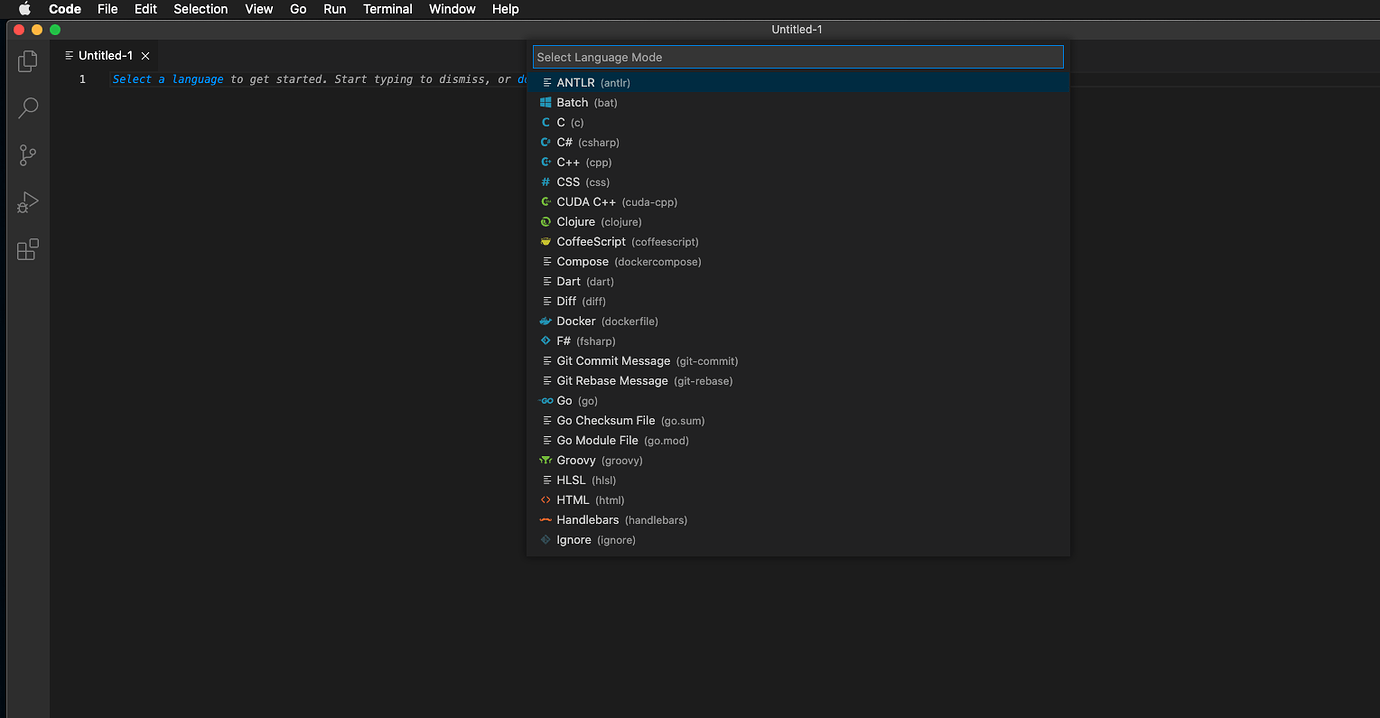This screenshot has height=718, width=1380.
Task: Open the File menu
Action: point(107,9)
